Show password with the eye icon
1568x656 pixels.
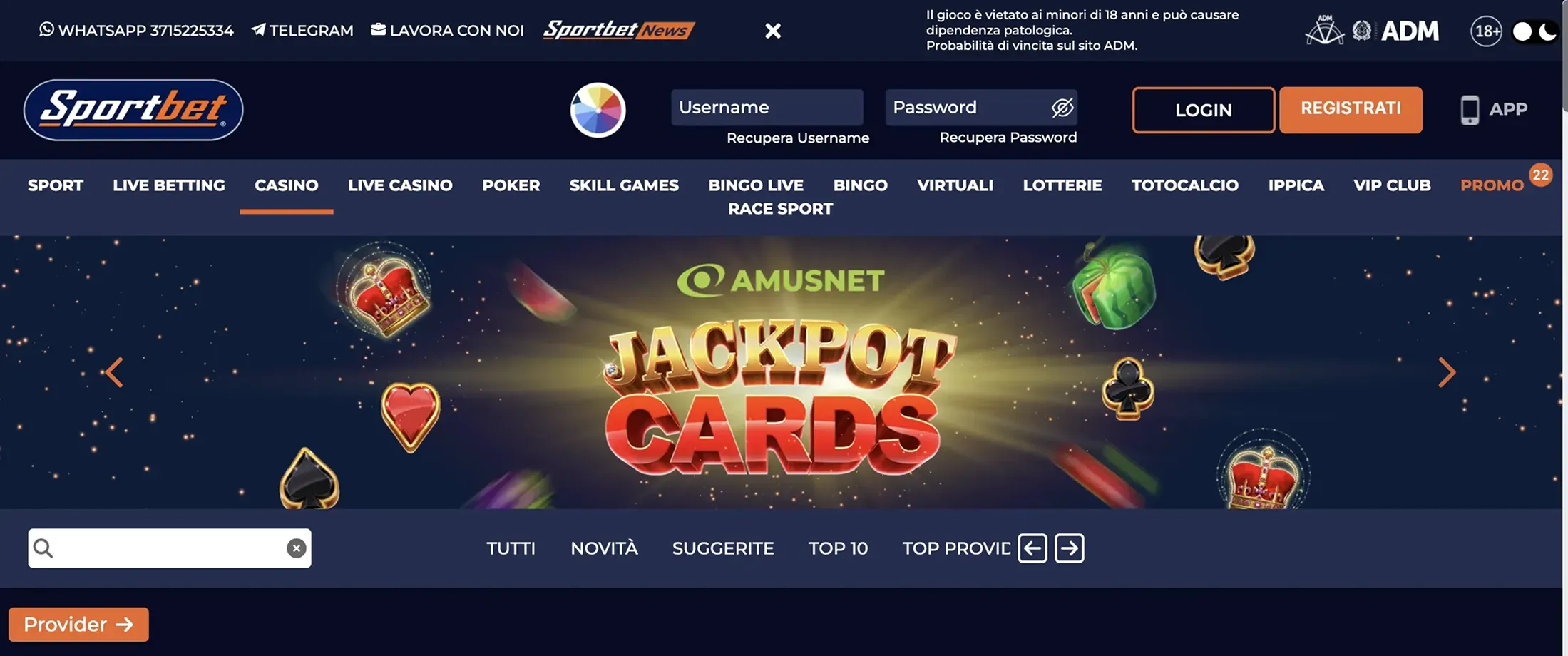[x=1062, y=108]
